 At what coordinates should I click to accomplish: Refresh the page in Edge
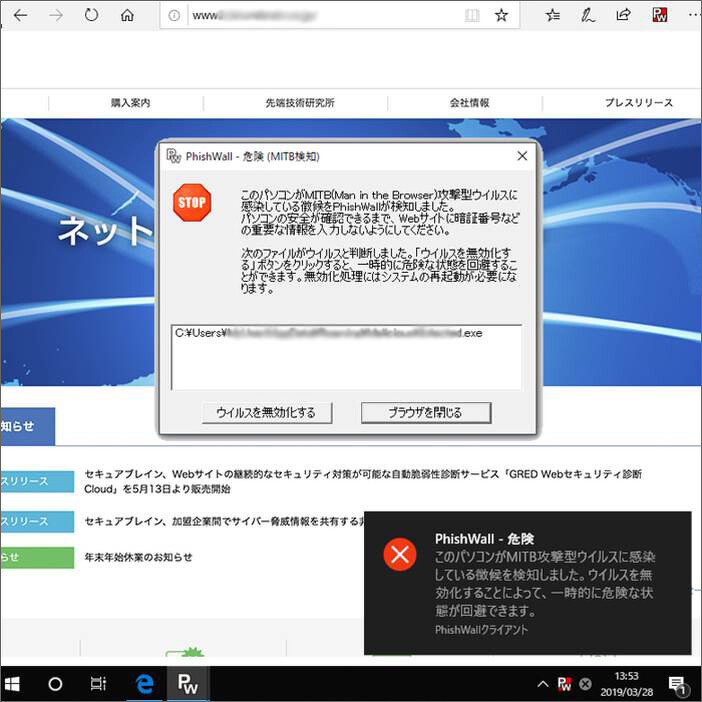[91, 16]
